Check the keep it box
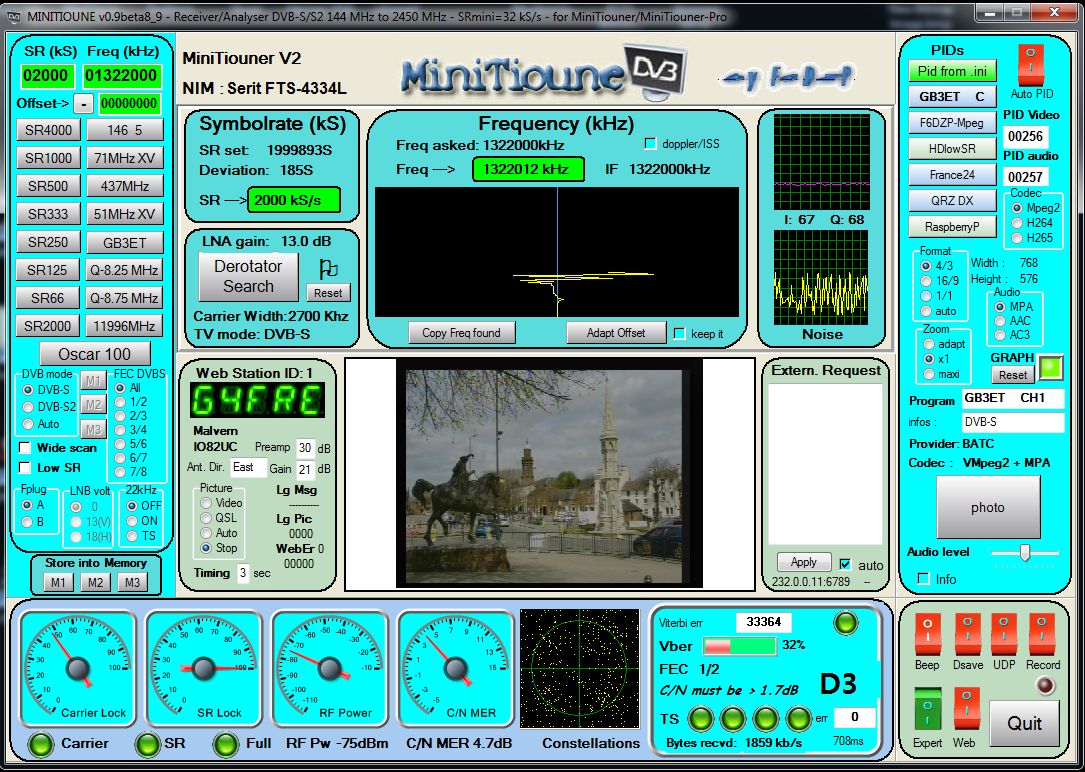Viewport: 1085px width, 772px height. coord(680,333)
